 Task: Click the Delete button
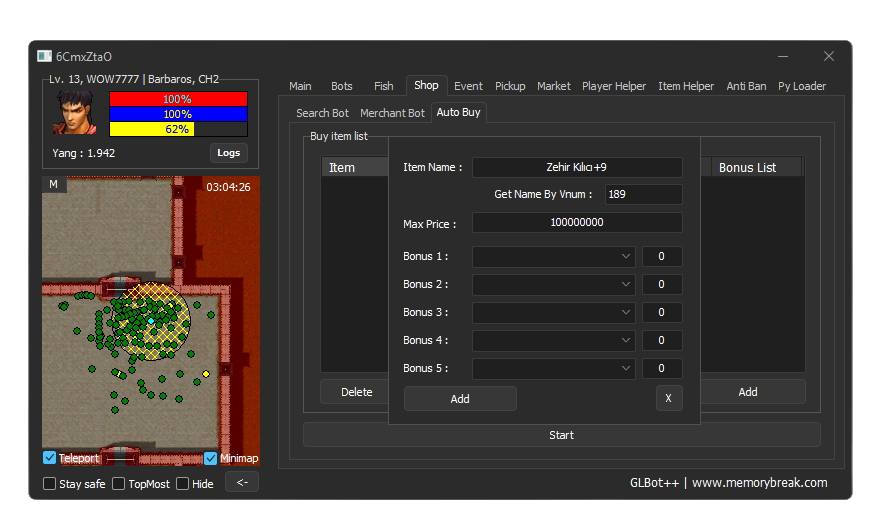[x=357, y=392]
